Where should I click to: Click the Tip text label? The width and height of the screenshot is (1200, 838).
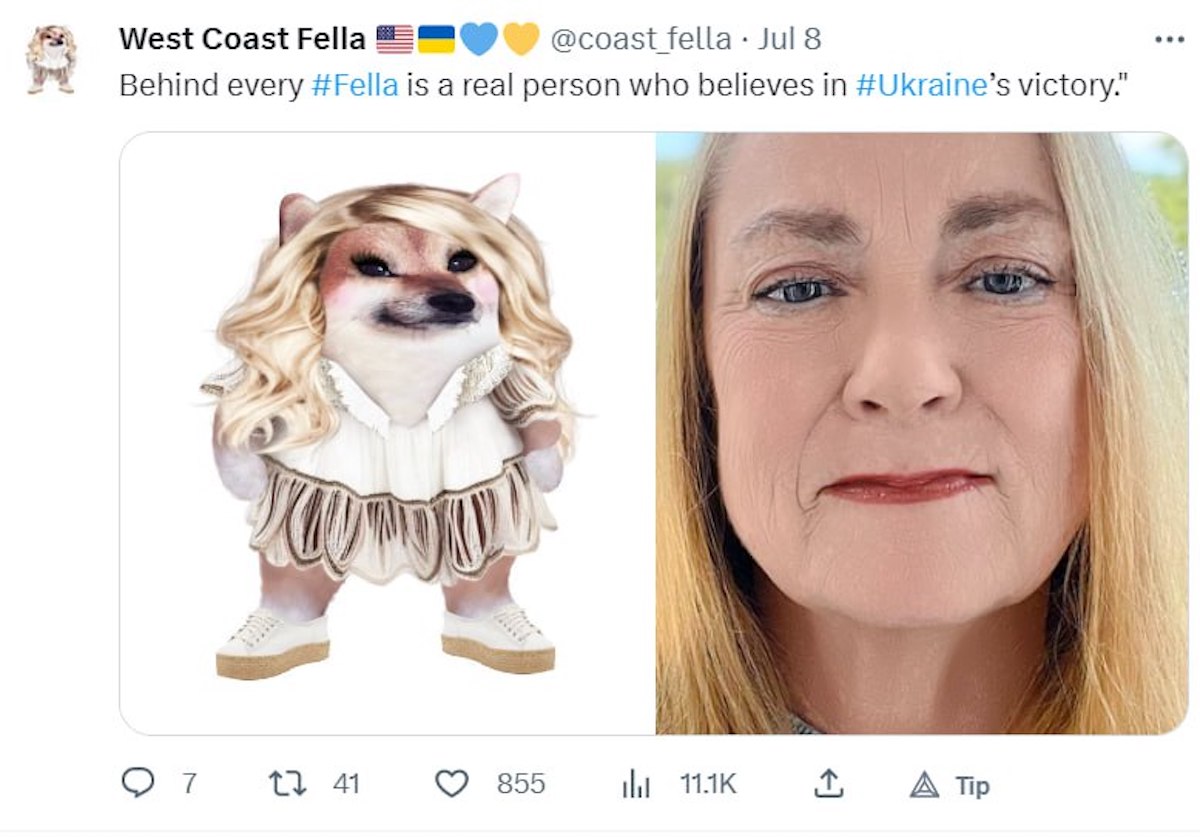972,786
